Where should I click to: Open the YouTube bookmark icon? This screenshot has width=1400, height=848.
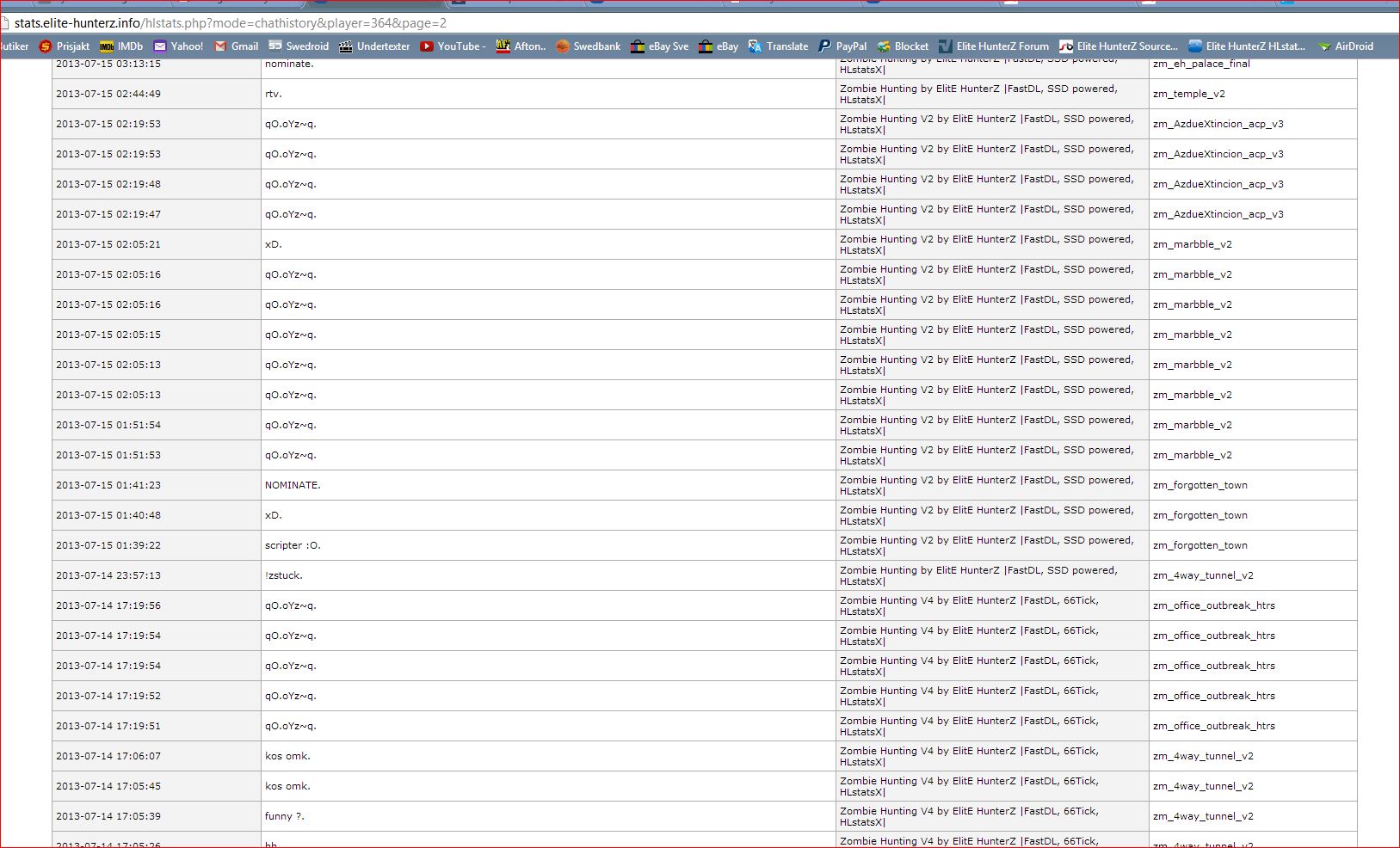coord(427,46)
